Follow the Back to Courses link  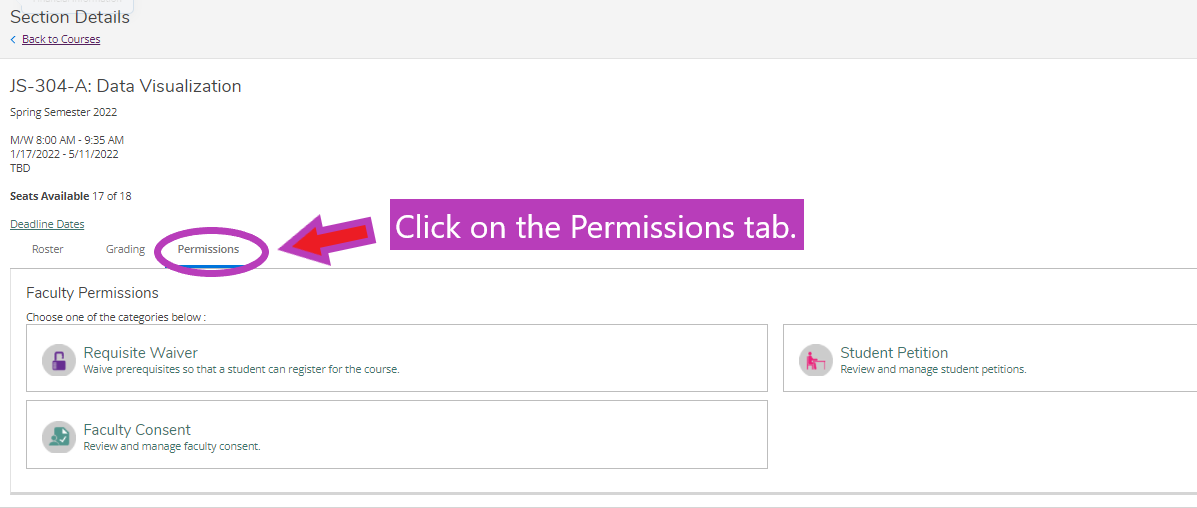(x=61, y=39)
